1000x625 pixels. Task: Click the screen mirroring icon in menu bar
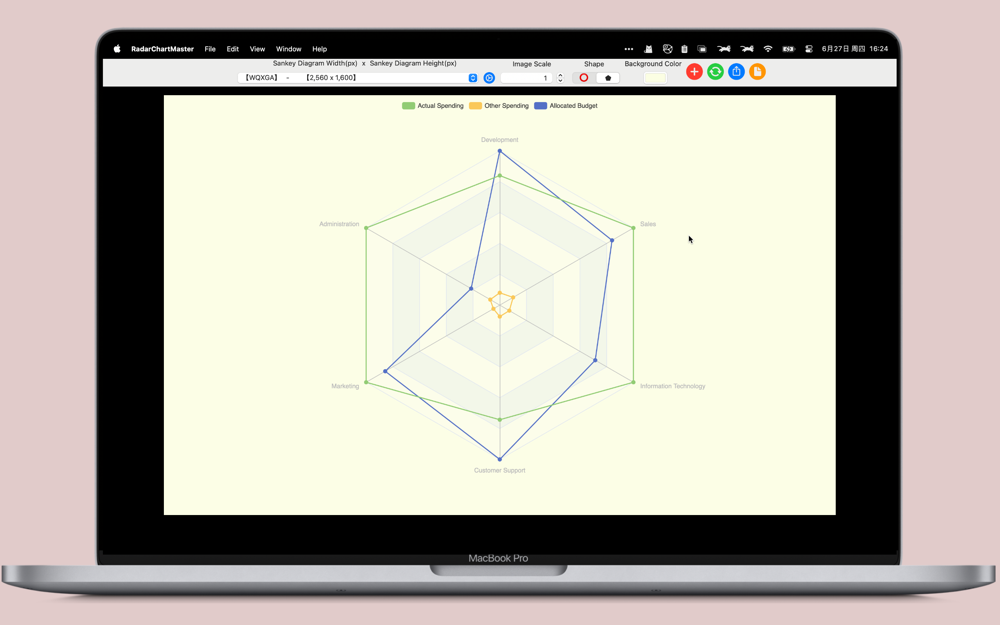pos(702,49)
